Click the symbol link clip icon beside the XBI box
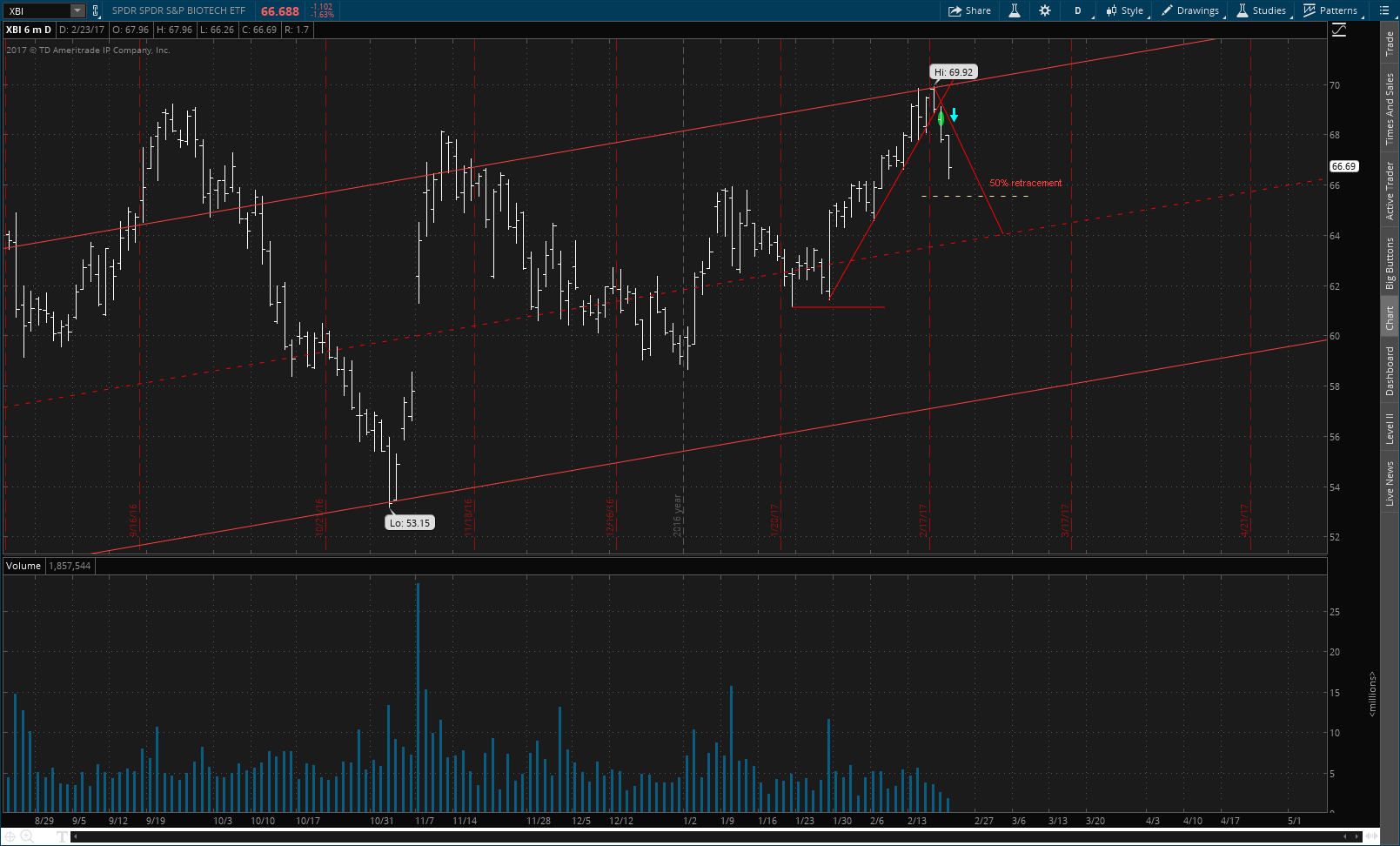 (95, 10)
